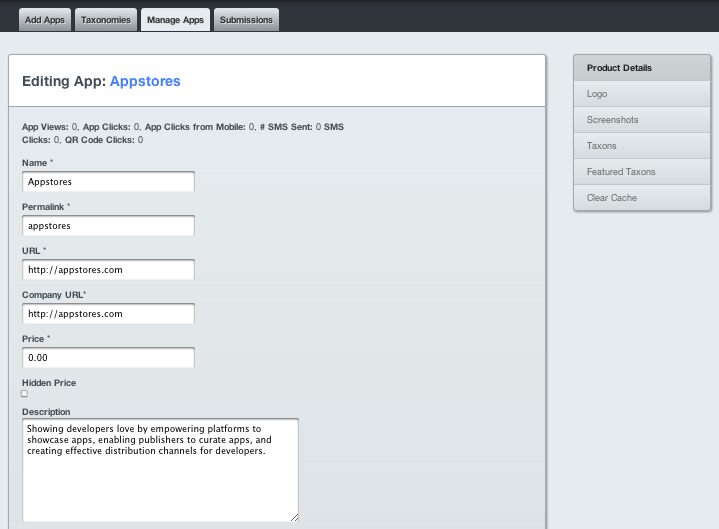
Task: Click inside the Description text area
Action: pyautogui.click(x=160, y=470)
